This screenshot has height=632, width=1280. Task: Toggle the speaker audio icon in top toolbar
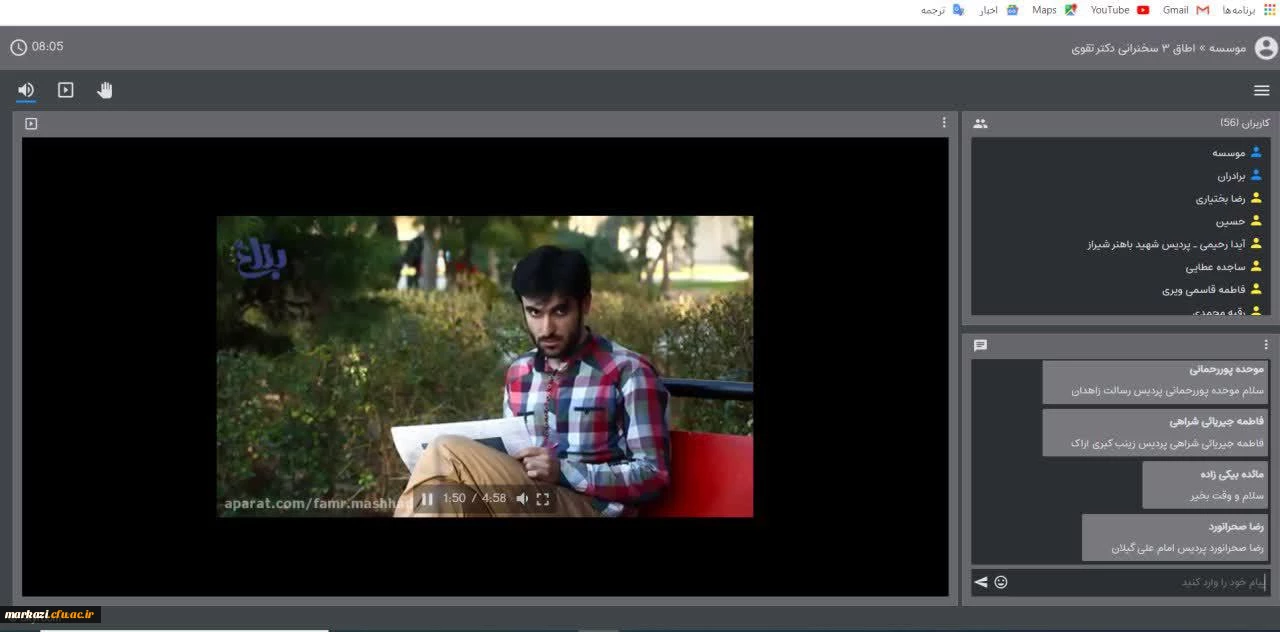(26, 90)
